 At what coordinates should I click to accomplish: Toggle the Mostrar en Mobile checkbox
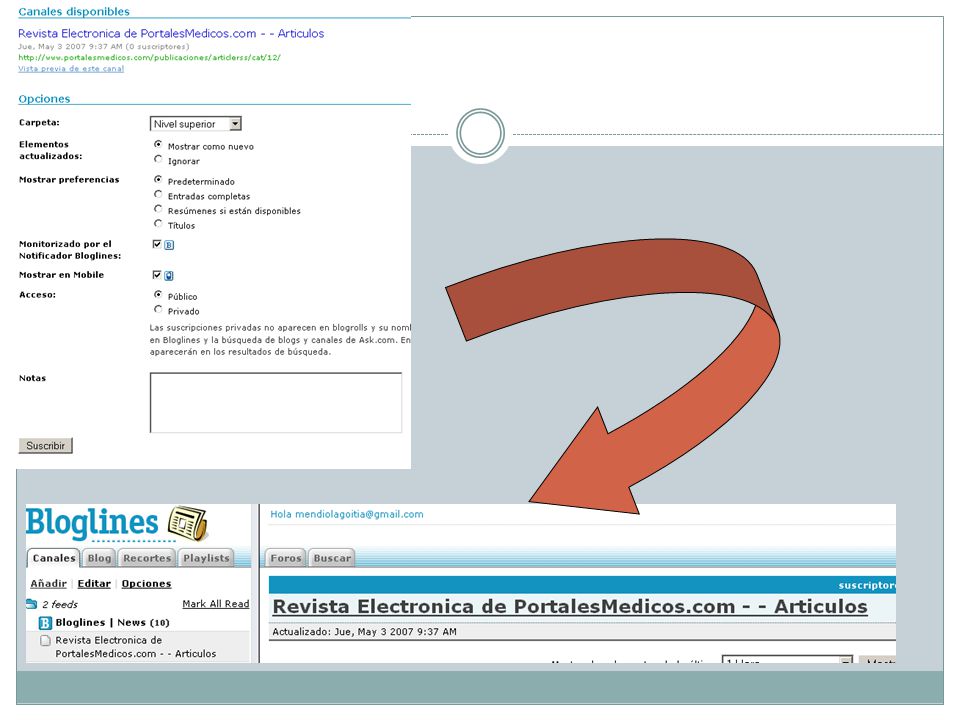(x=157, y=274)
